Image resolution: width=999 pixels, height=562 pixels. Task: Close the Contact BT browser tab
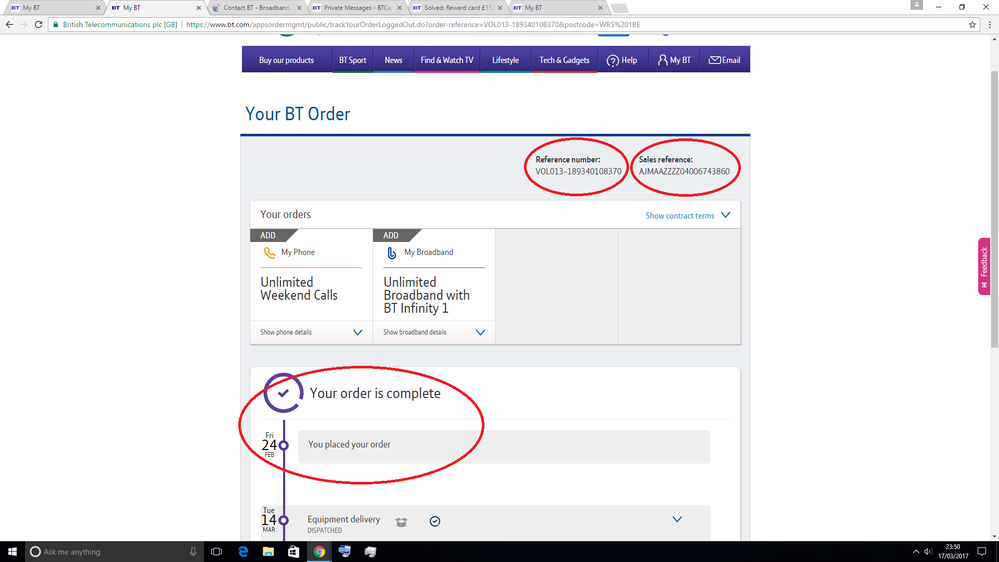point(299,8)
